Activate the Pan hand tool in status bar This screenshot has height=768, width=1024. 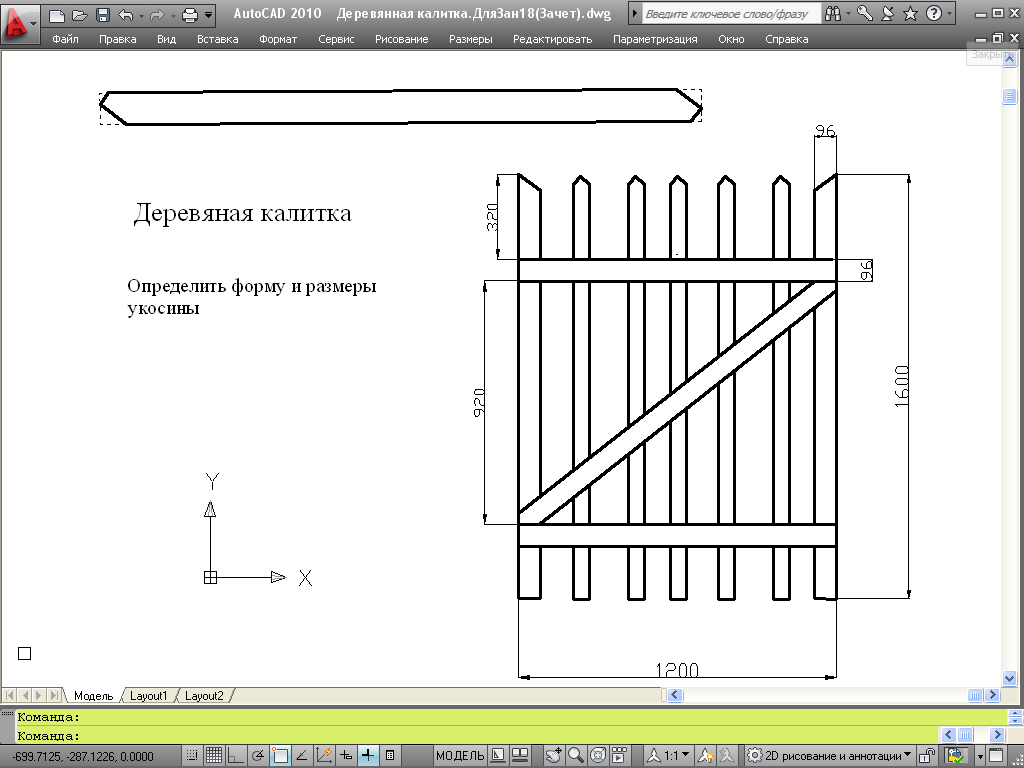pos(554,756)
